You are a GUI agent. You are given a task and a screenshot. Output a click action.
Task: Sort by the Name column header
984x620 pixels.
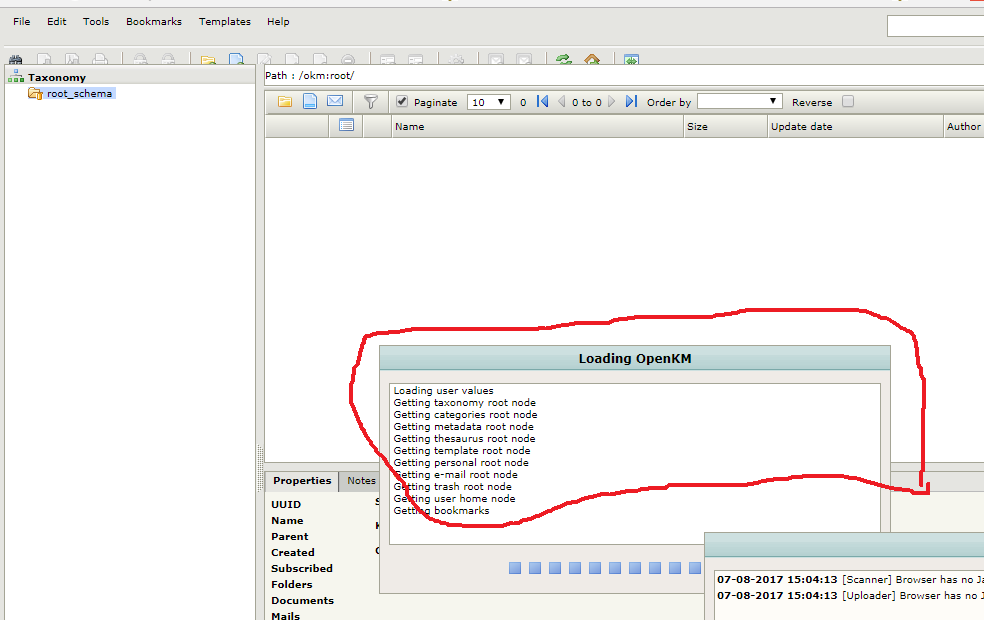click(x=409, y=127)
